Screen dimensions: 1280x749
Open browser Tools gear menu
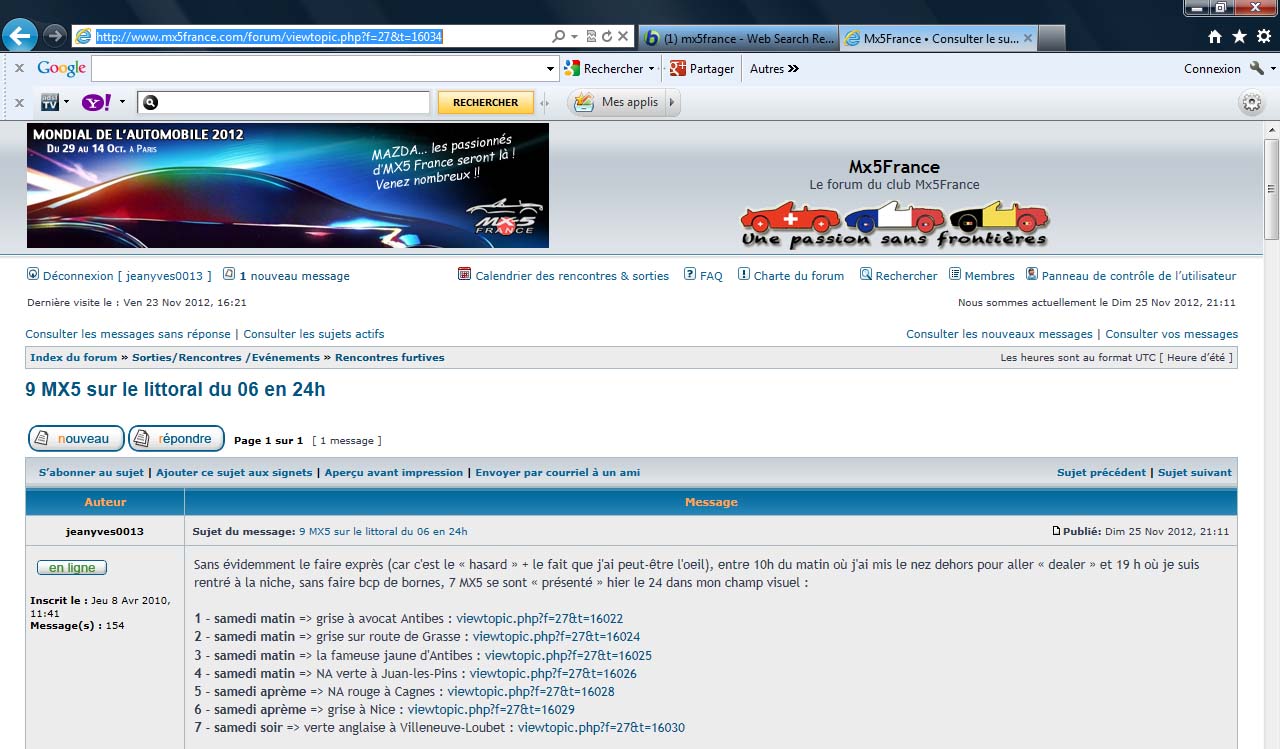pos(1262,37)
